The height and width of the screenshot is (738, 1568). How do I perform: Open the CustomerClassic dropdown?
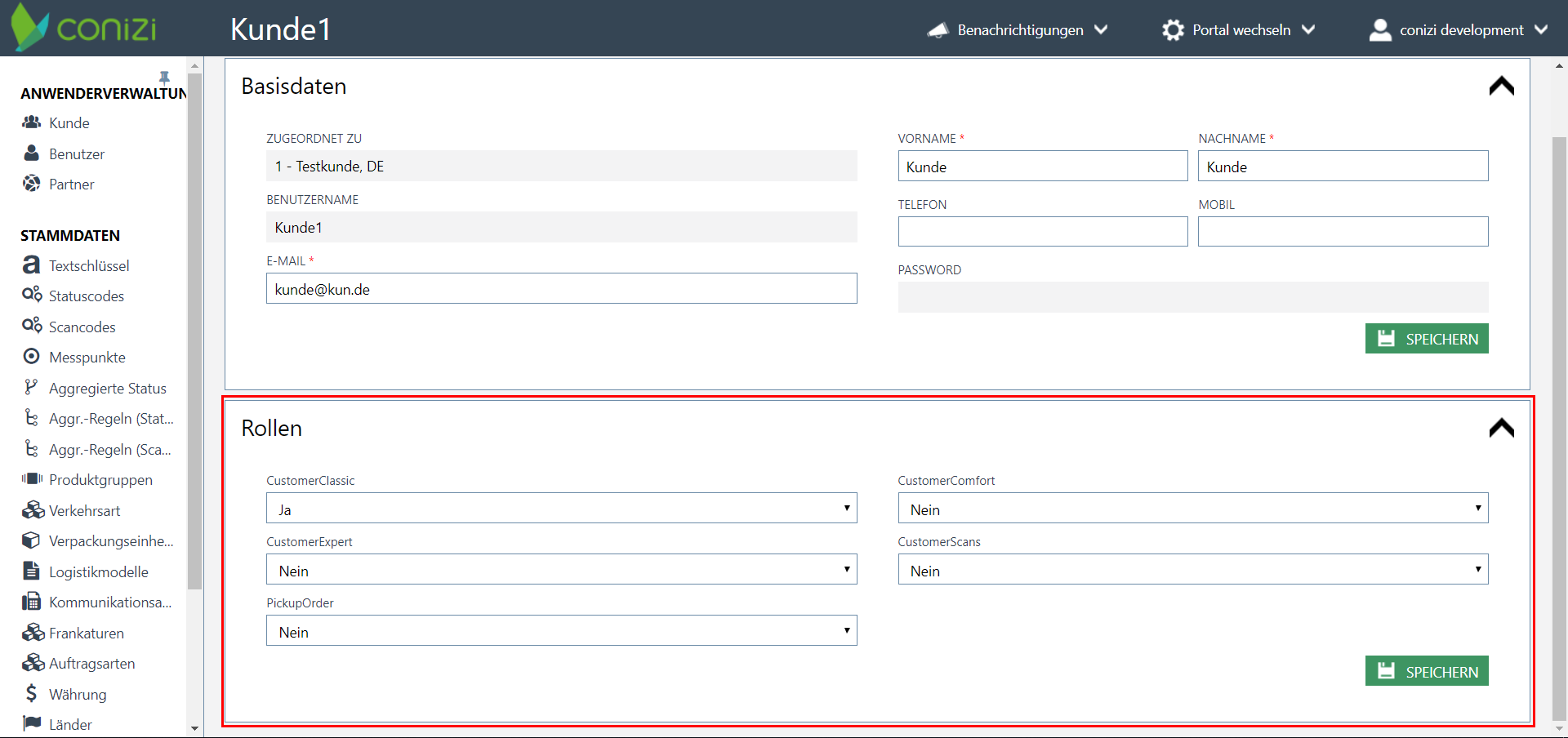(561, 509)
